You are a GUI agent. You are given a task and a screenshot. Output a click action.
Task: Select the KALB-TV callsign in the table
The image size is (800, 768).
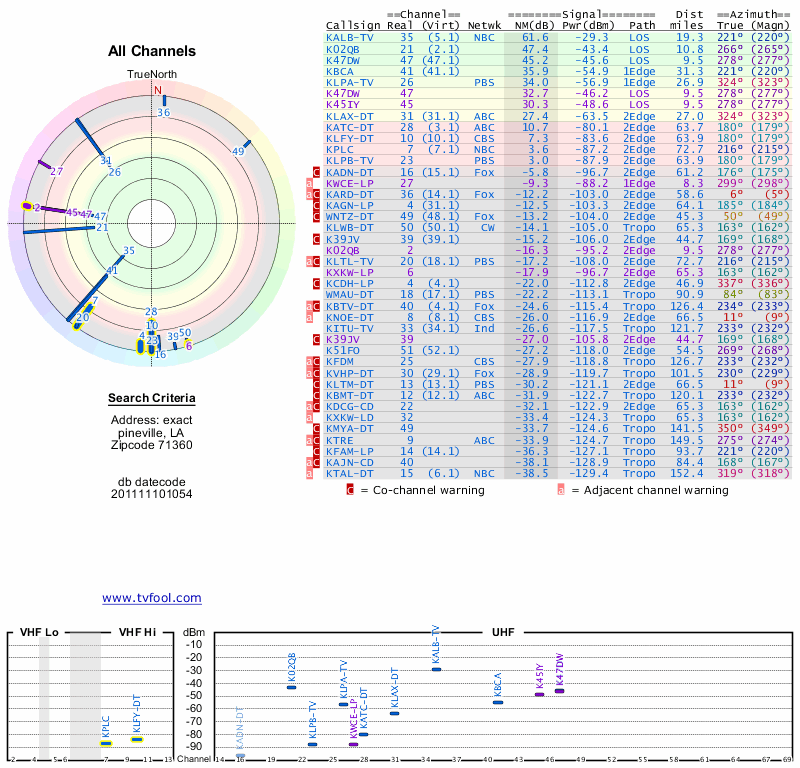350,37
